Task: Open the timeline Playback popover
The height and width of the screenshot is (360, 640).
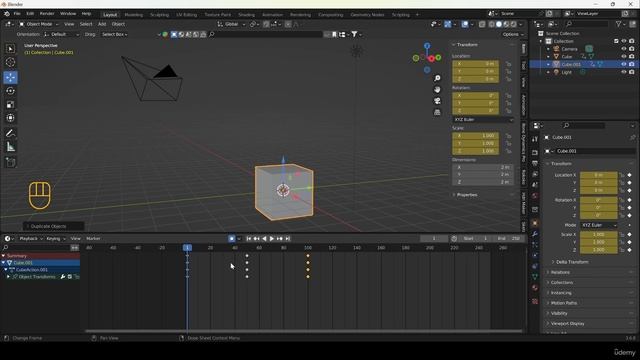Action: 31,239
